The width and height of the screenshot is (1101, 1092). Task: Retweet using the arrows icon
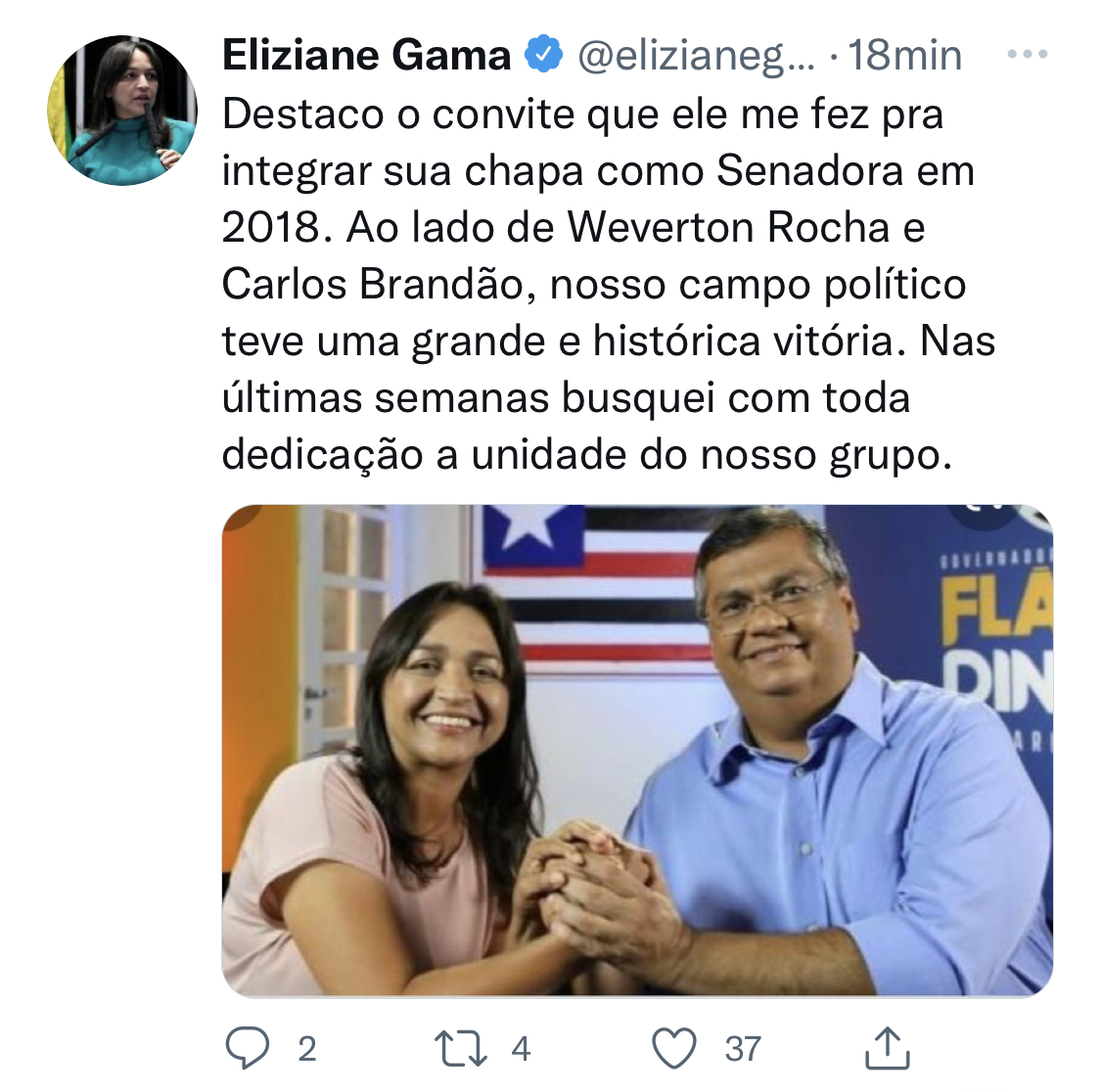(x=461, y=1049)
